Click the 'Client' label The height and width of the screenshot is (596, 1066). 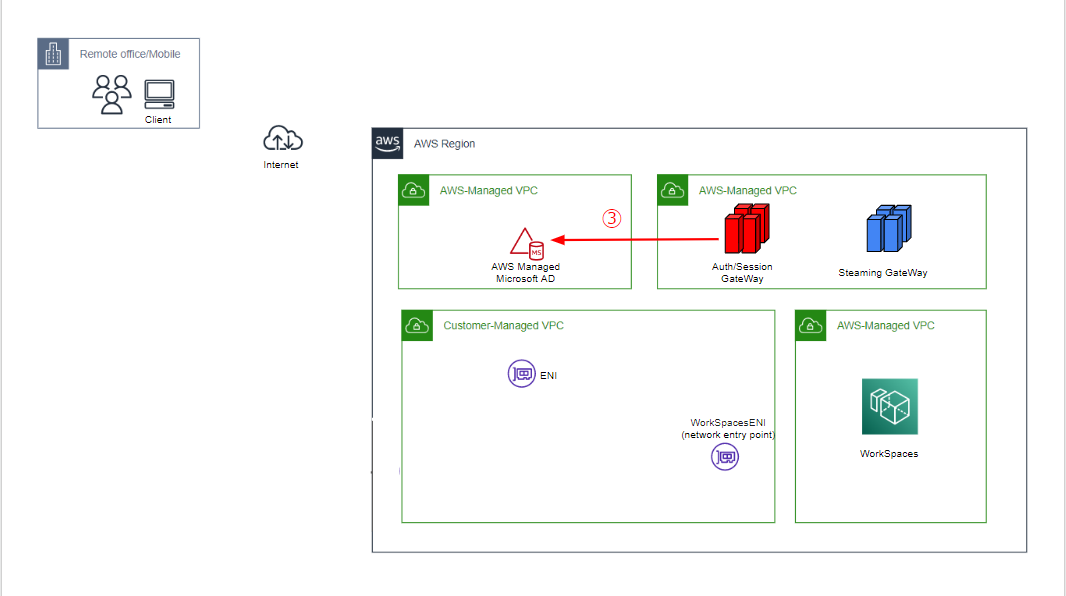tap(158, 120)
